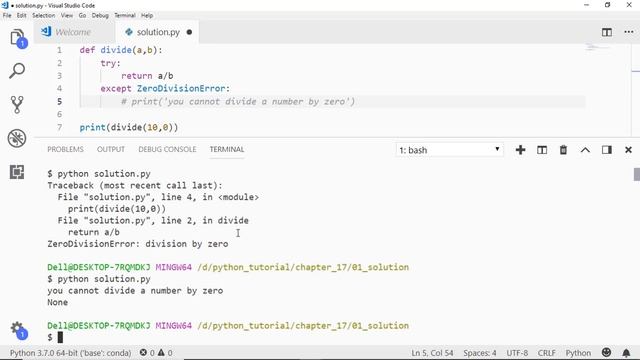Viewport: 640px width, 360px height.
Task: Click line number 7 in the gutter
Action: pos(60,127)
